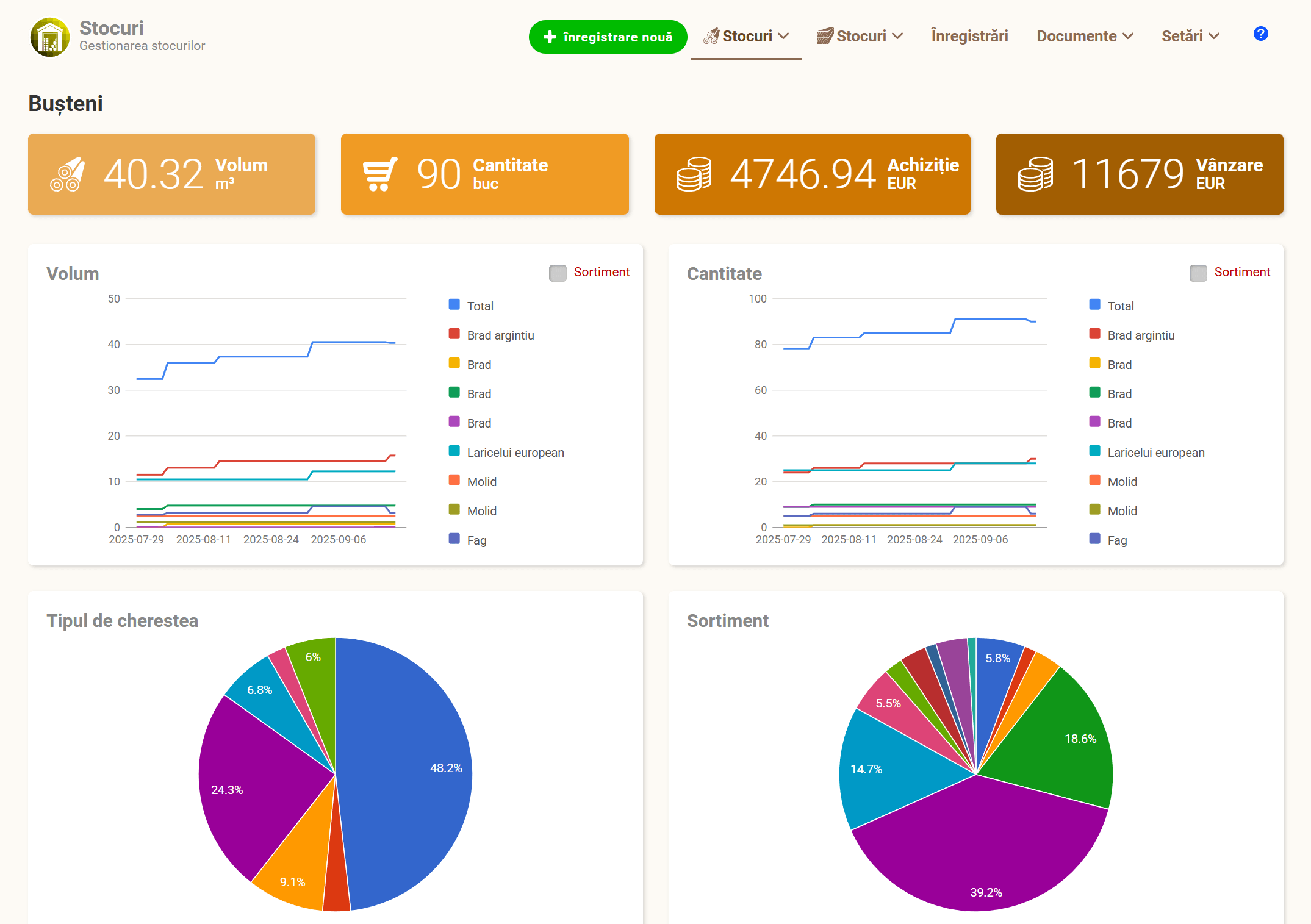Enable the Sortiment checkbox in the Cantitate chart

pyautogui.click(x=1198, y=273)
